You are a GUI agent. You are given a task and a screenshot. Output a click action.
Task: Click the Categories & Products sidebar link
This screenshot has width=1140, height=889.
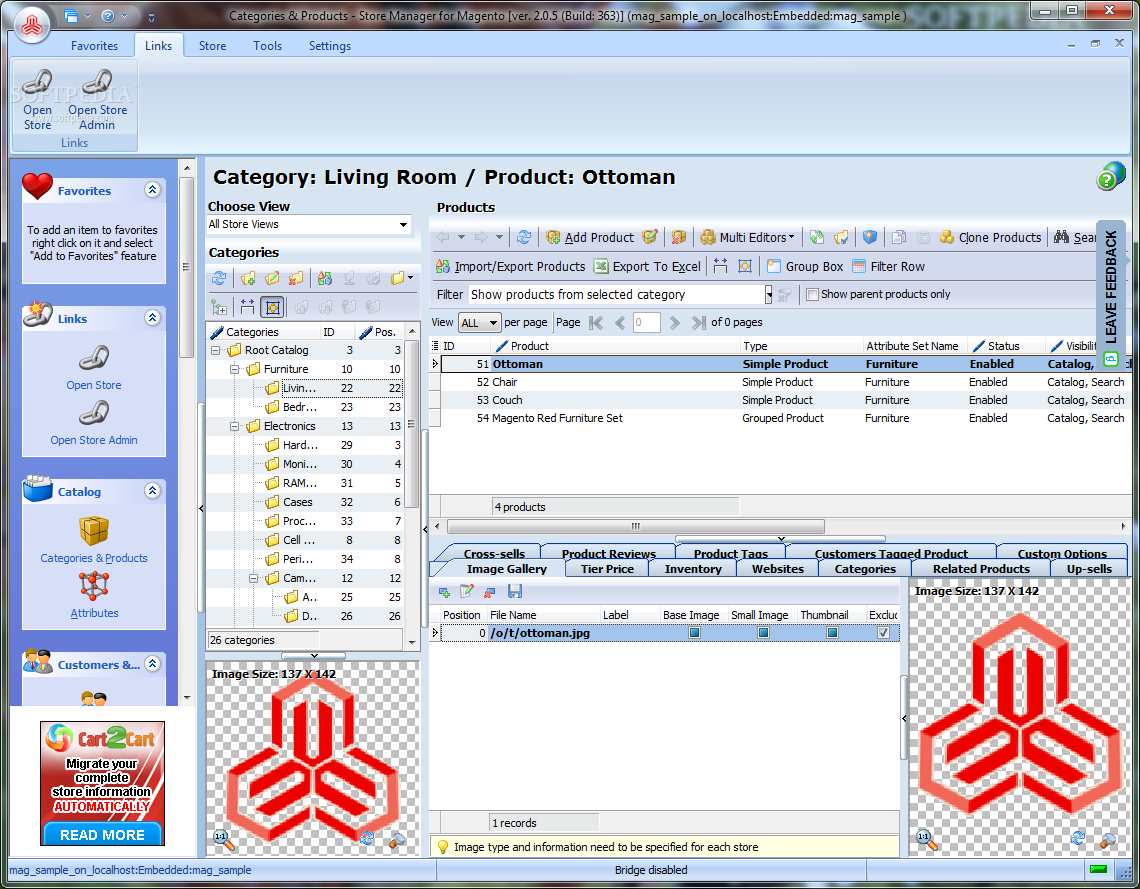94,558
